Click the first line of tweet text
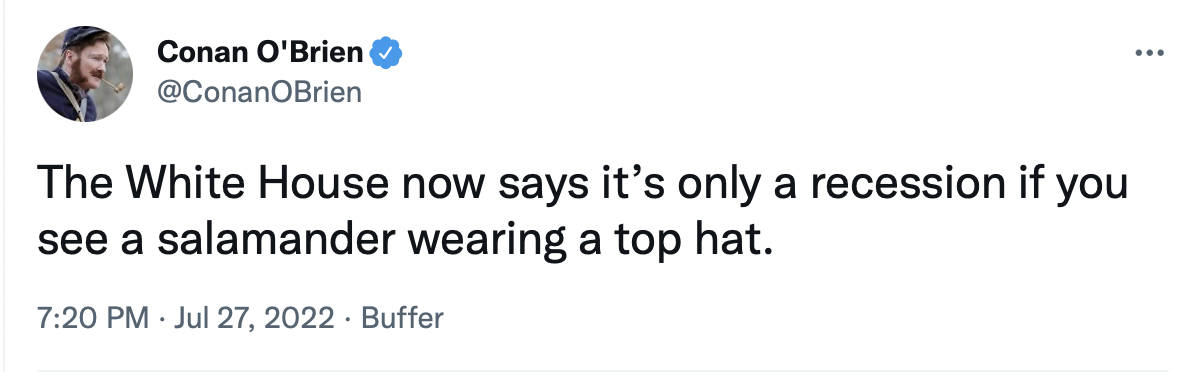The width and height of the screenshot is (1200, 372). (x=583, y=187)
